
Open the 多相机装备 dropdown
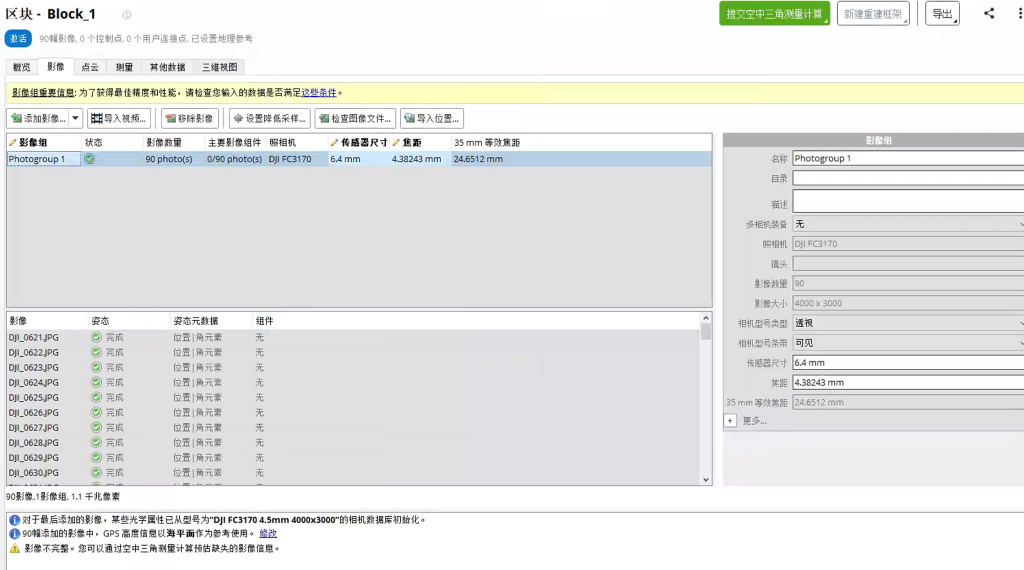click(x=908, y=224)
